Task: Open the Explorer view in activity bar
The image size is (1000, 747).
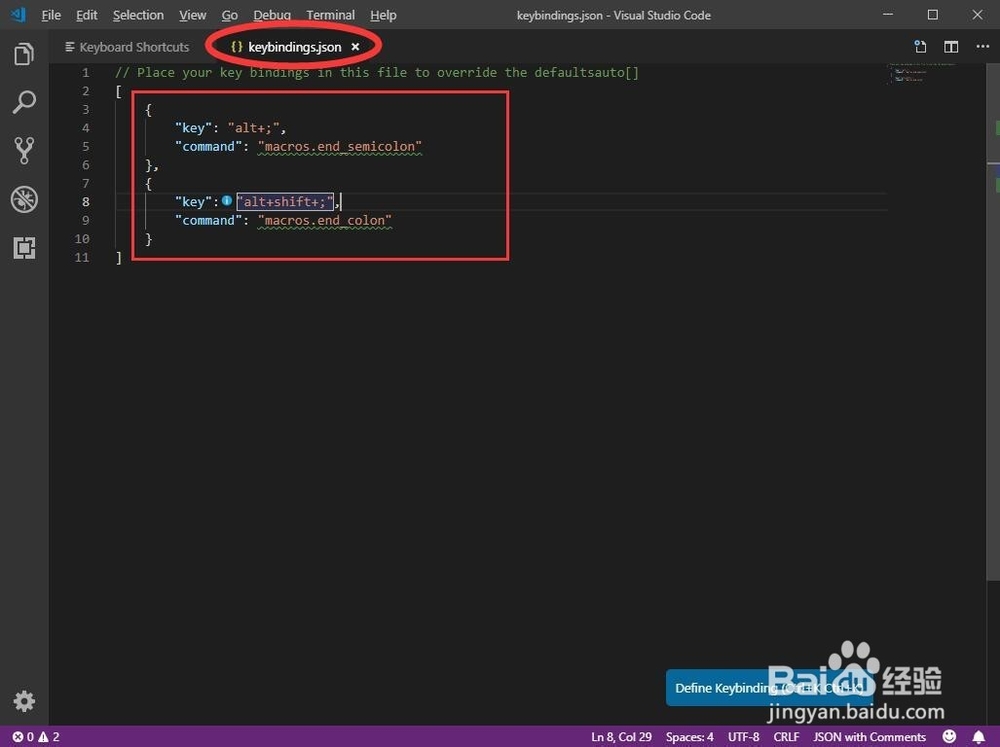Action: (24, 54)
